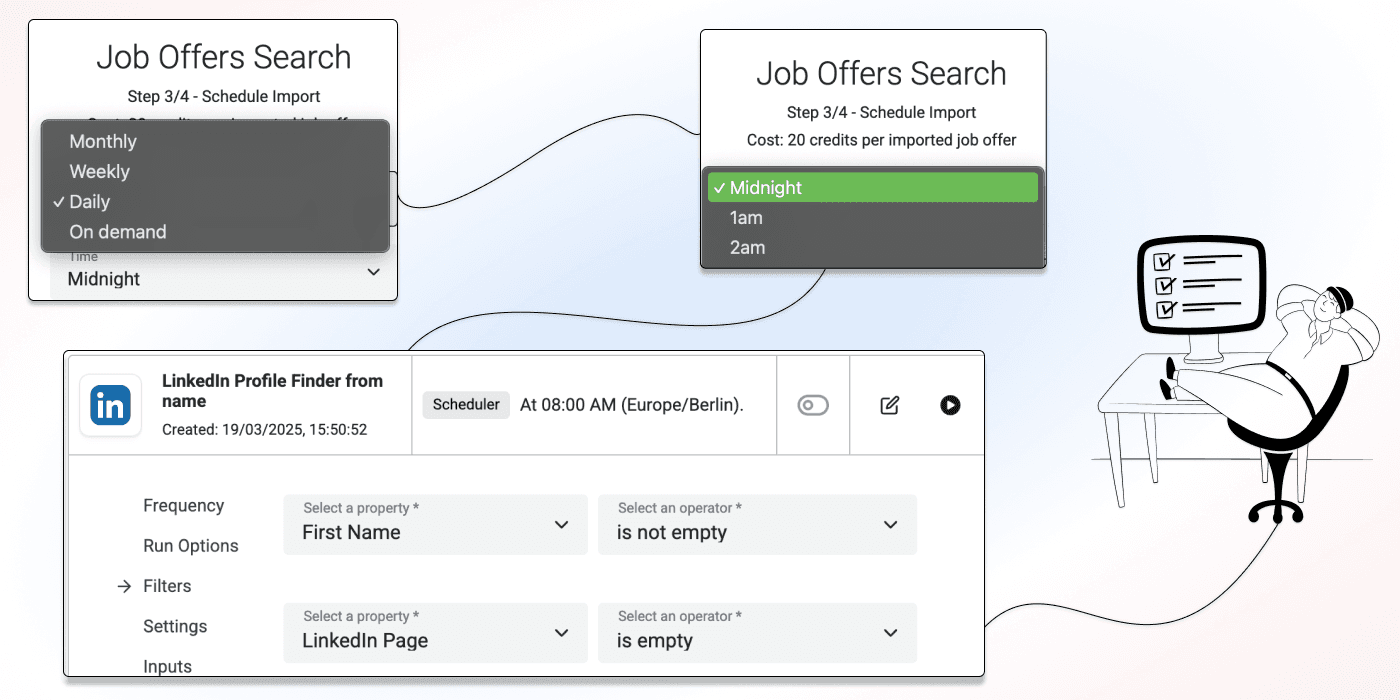Click the Scheduler badge icon

[x=466, y=405]
